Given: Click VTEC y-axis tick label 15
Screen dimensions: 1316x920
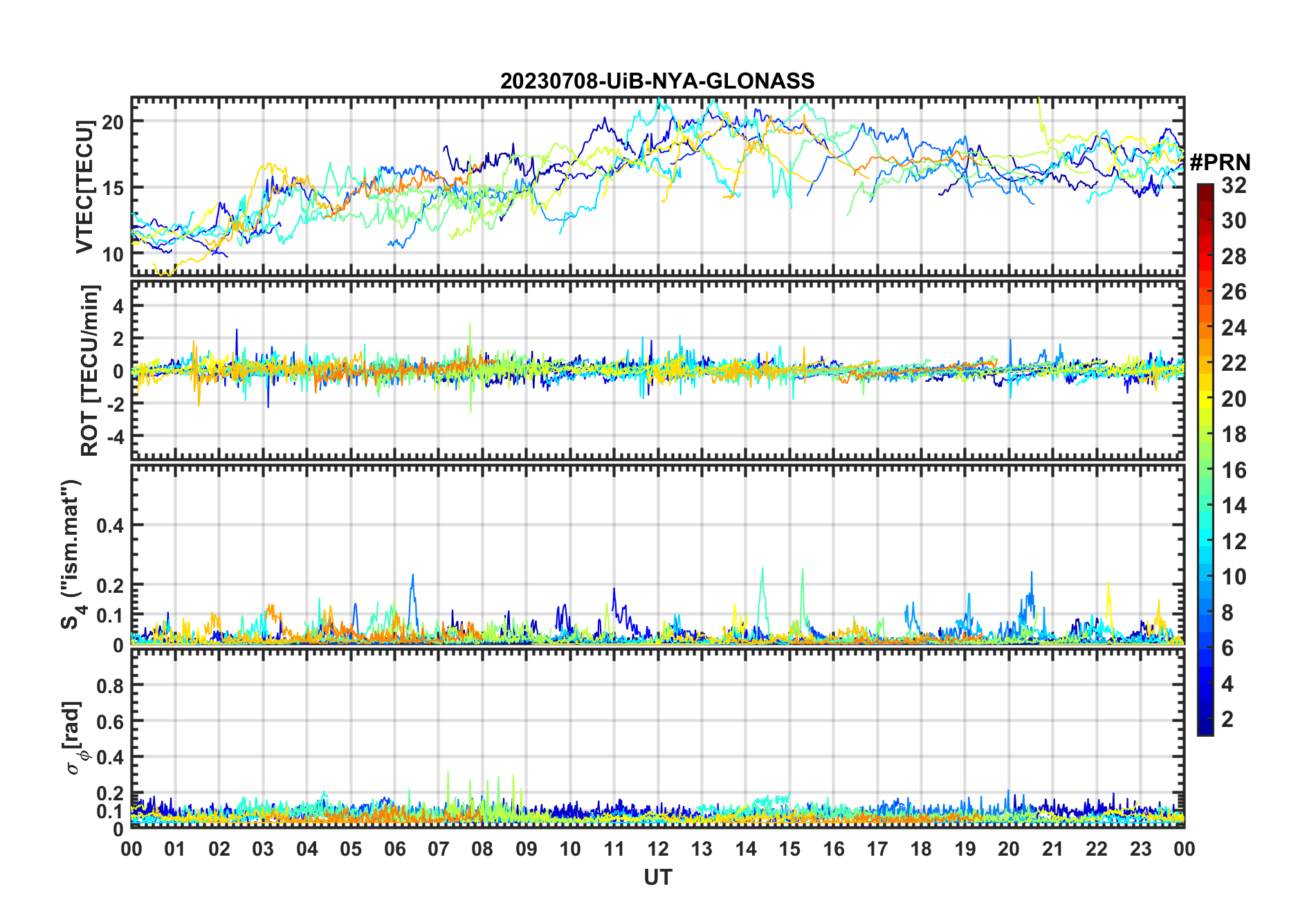Looking at the screenshot, I should pyautogui.click(x=113, y=188).
